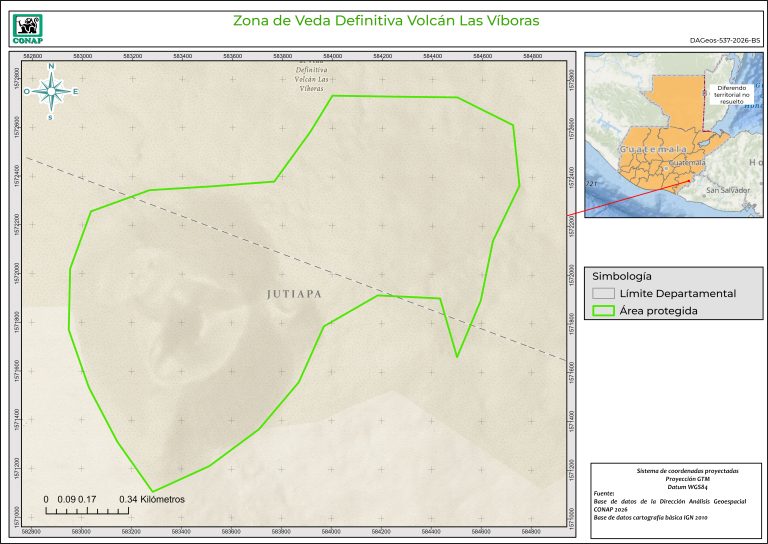Viewport: 768px width, 544px height.
Task: Click the compass rose icon
Action: [51, 92]
